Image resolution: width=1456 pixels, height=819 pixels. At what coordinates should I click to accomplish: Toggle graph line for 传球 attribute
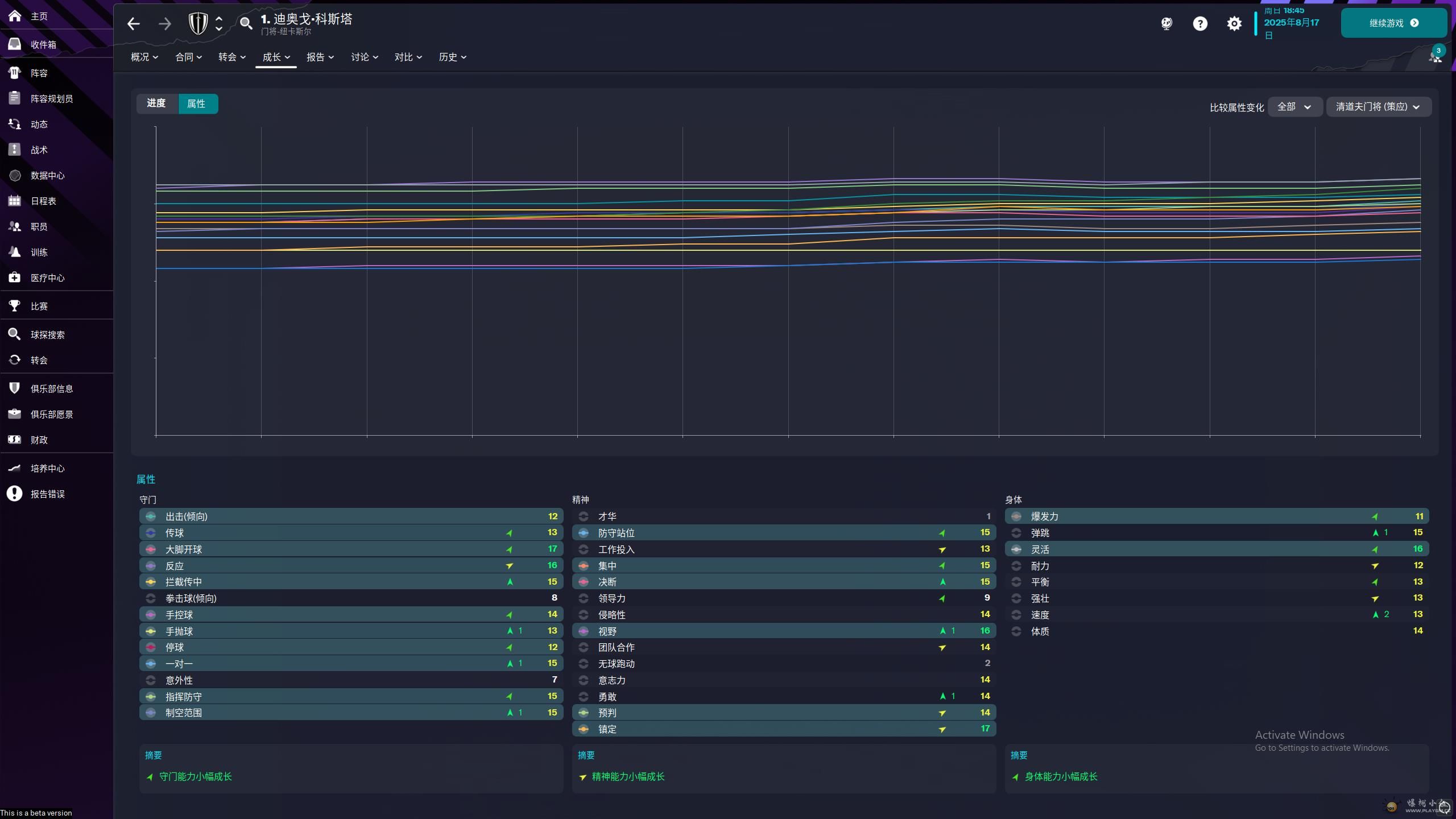pyautogui.click(x=151, y=533)
